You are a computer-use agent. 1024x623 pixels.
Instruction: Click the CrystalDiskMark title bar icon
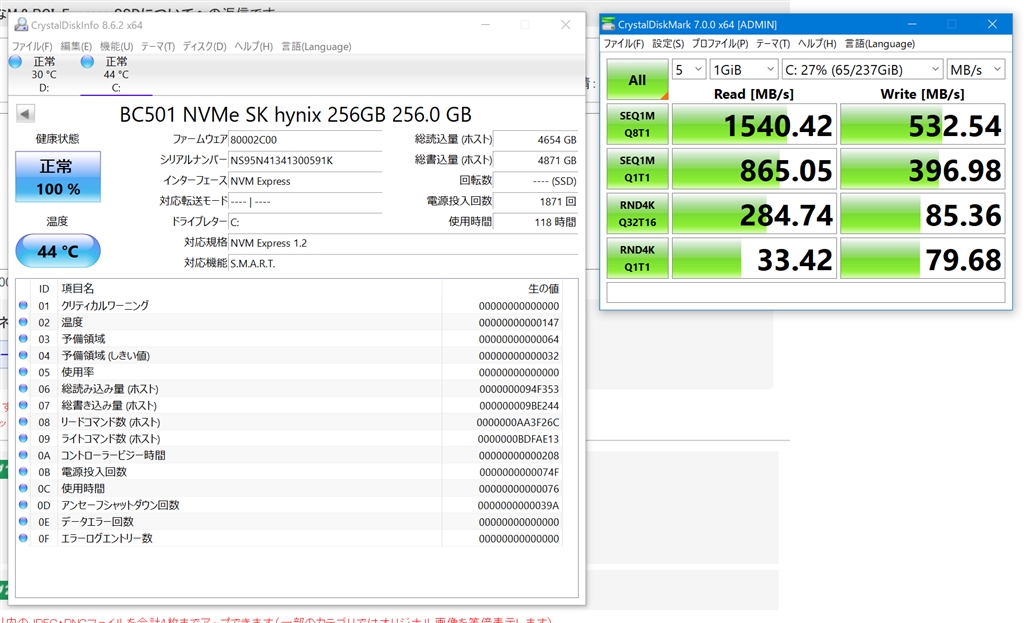(608, 24)
